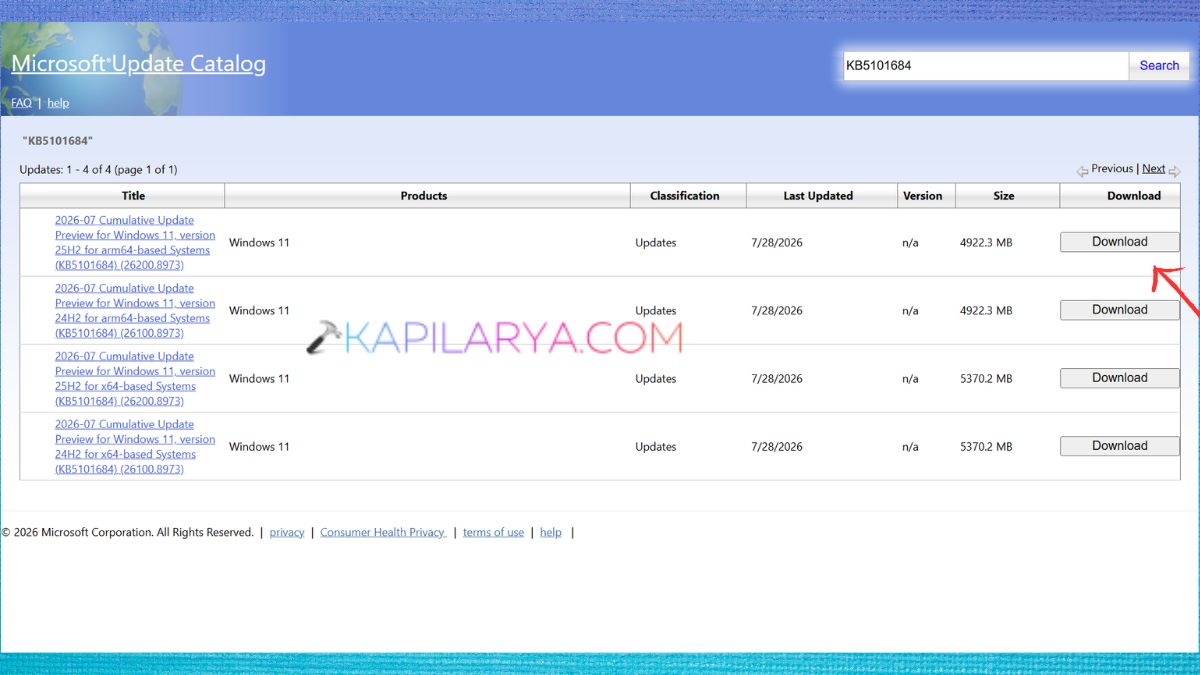Sort by the Products column header
The height and width of the screenshot is (675, 1200).
[424, 196]
